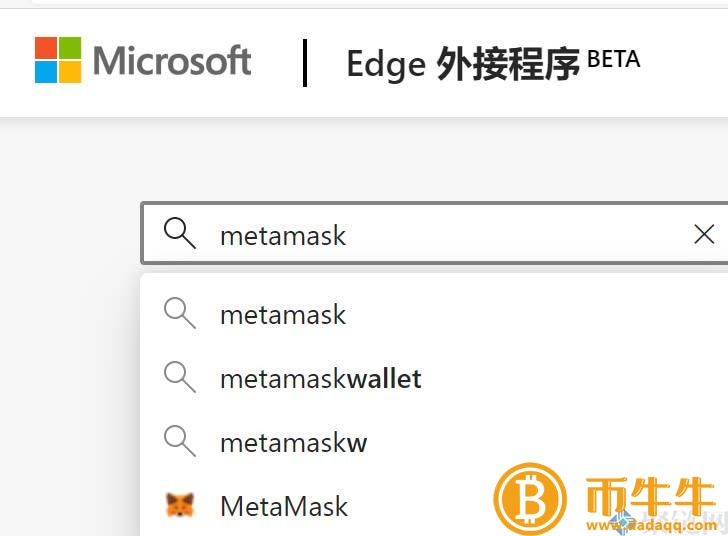This screenshot has height=536, width=728.
Task: Click the Microsoft four-color logo
Action: point(58,60)
